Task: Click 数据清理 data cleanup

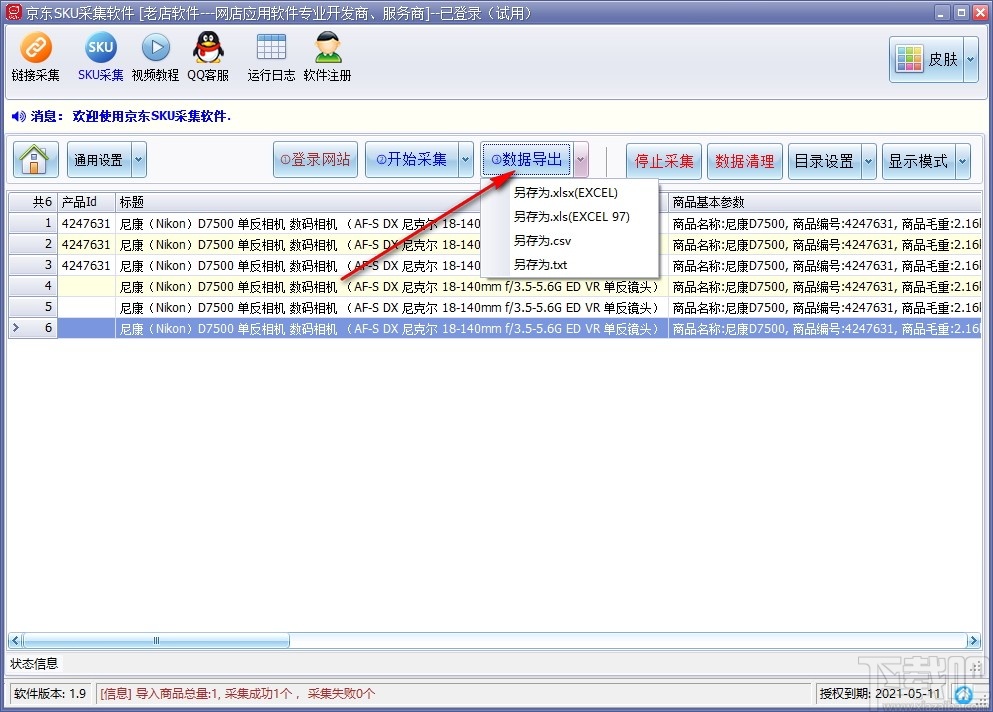Action: [x=745, y=161]
